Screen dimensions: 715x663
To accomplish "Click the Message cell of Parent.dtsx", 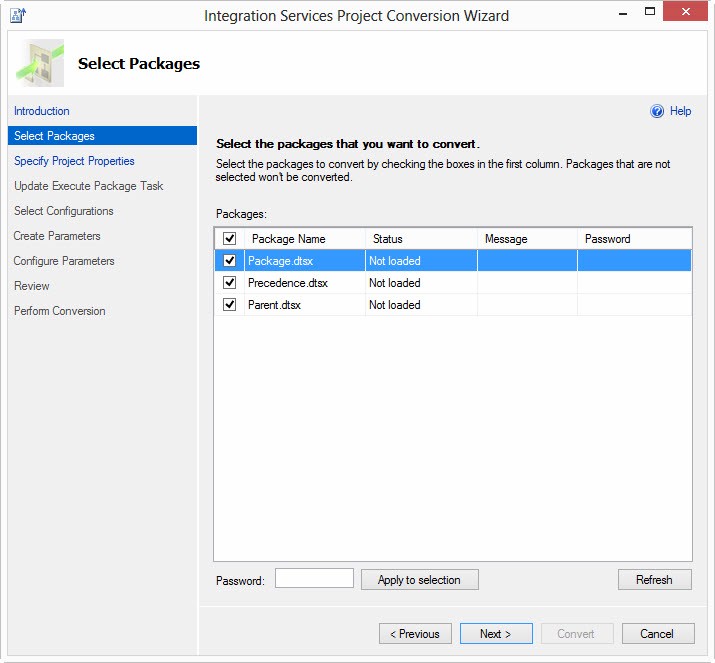I will (x=528, y=305).
